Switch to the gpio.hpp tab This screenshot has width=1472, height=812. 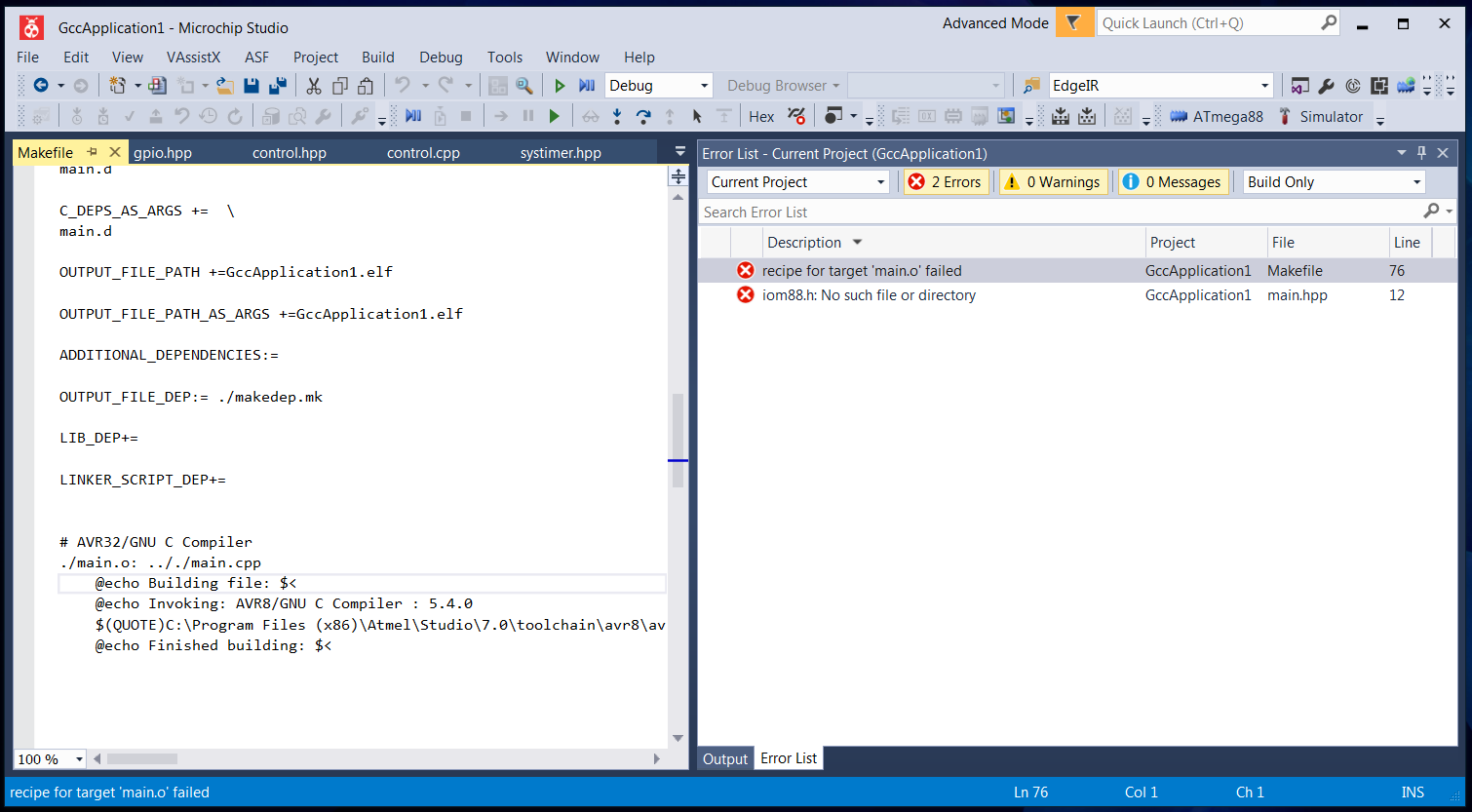click(163, 153)
